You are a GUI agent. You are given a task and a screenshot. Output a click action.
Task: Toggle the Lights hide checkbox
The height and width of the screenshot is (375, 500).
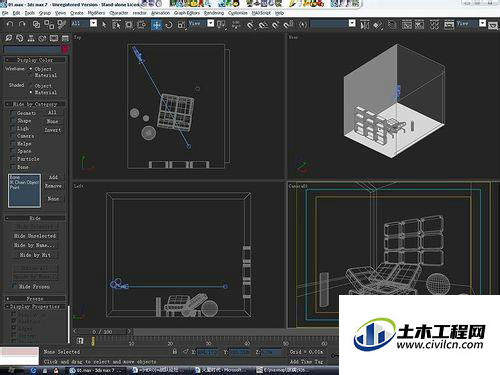point(13,128)
